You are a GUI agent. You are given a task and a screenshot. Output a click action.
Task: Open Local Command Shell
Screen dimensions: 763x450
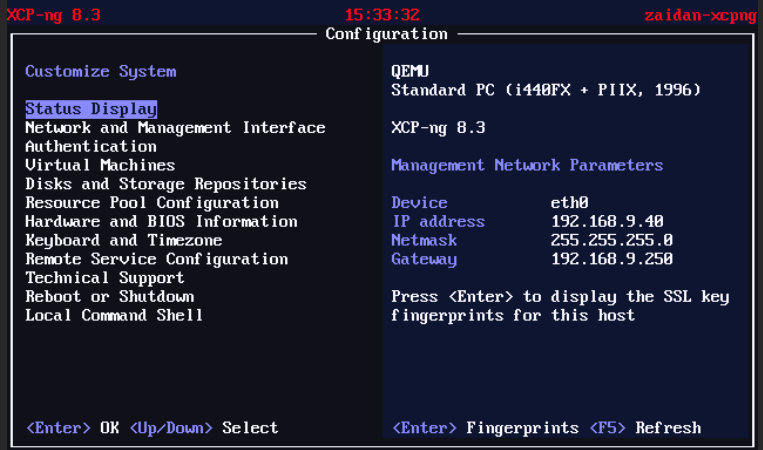pos(114,316)
